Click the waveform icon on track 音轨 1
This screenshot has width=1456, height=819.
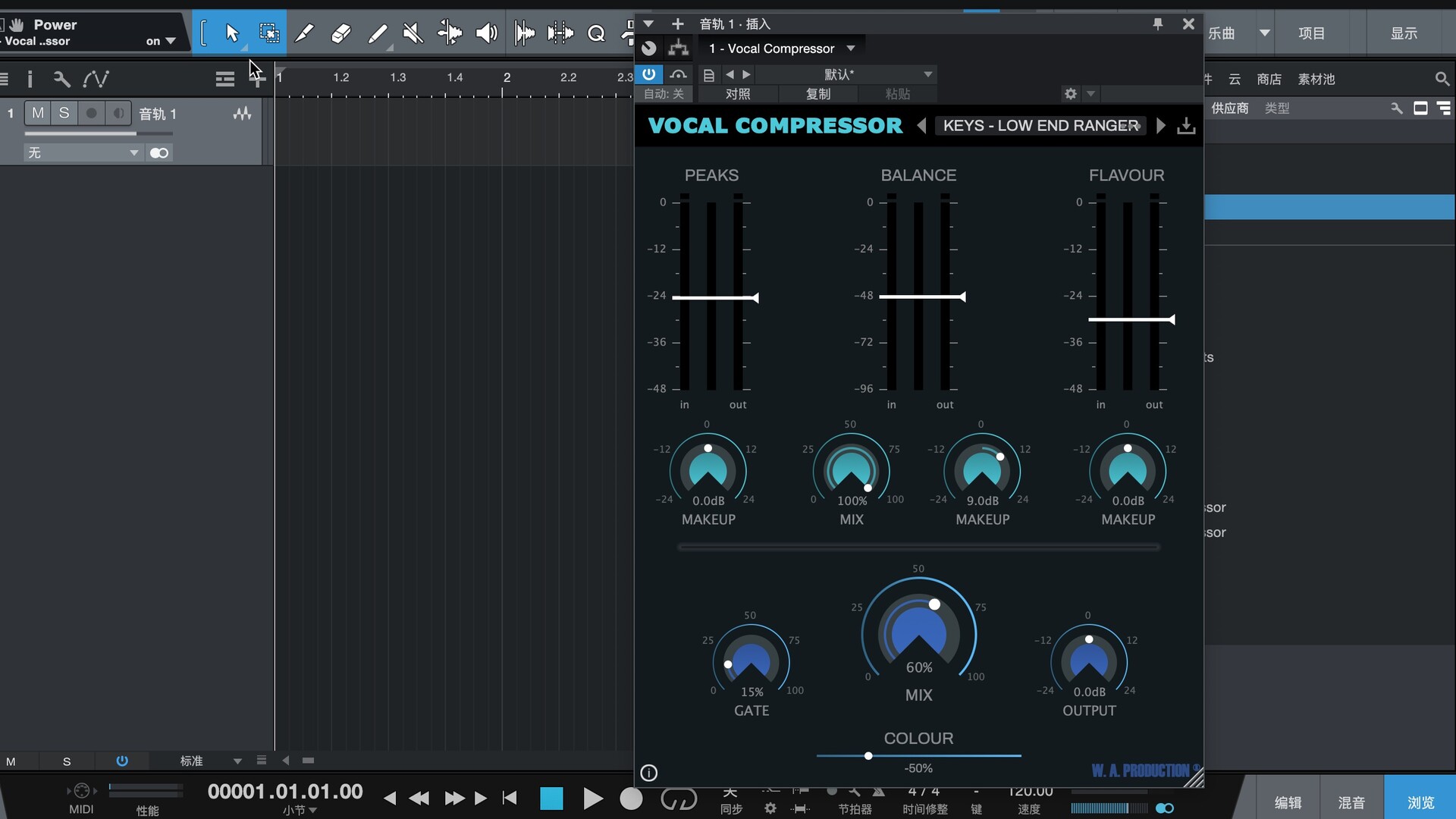tap(242, 114)
